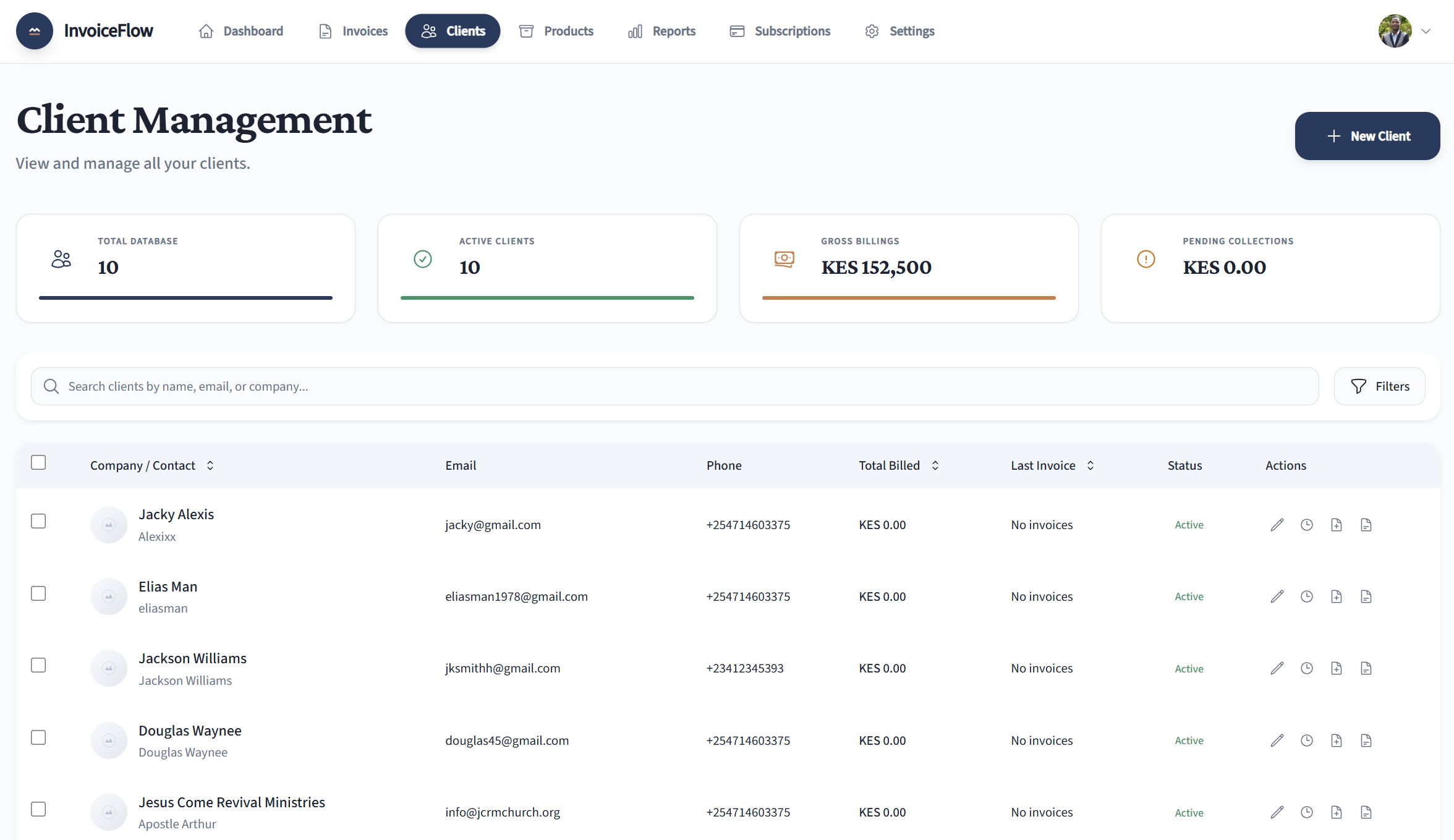Expand the user profile dropdown chevron
1454x840 pixels.
[1426, 31]
